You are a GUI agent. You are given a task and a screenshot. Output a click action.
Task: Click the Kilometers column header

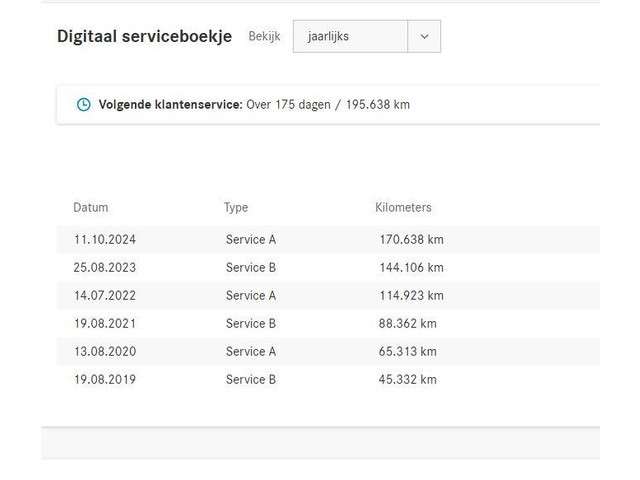click(x=403, y=208)
